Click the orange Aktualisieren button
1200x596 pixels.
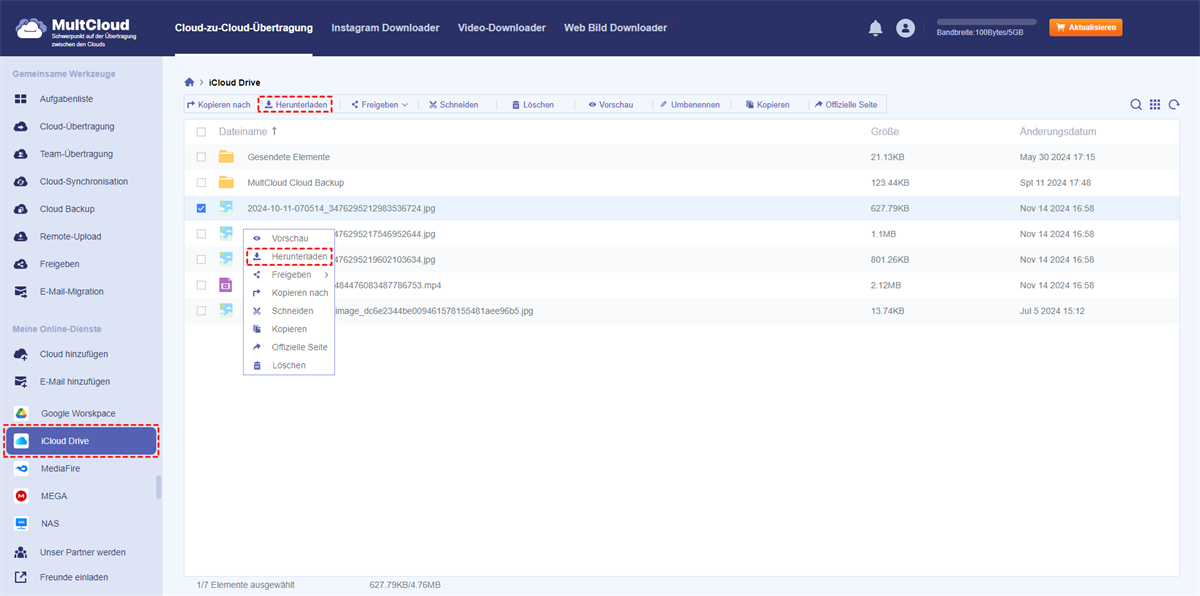tap(1085, 28)
